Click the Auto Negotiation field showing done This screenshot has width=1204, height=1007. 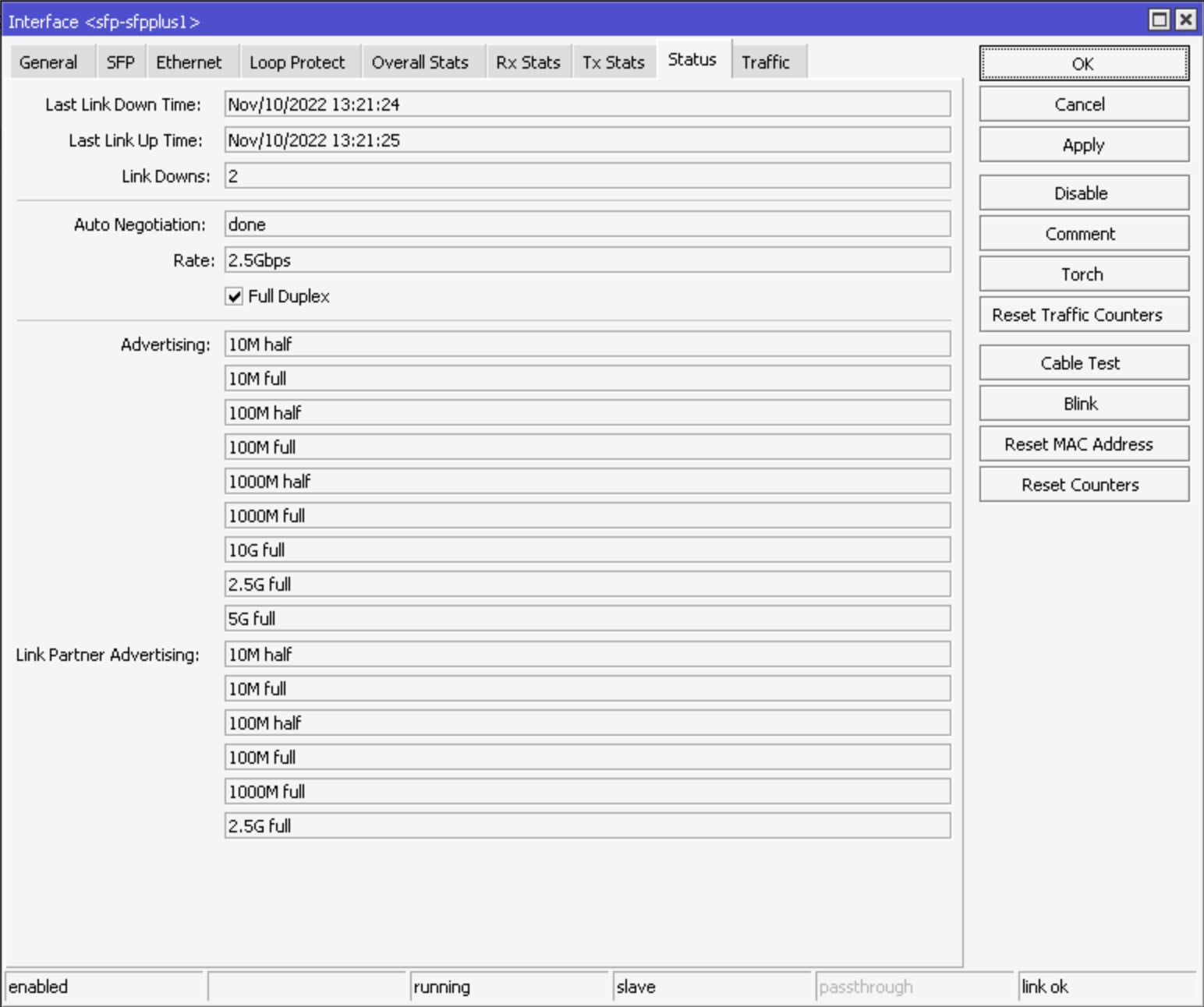pyautogui.click(x=587, y=224)
